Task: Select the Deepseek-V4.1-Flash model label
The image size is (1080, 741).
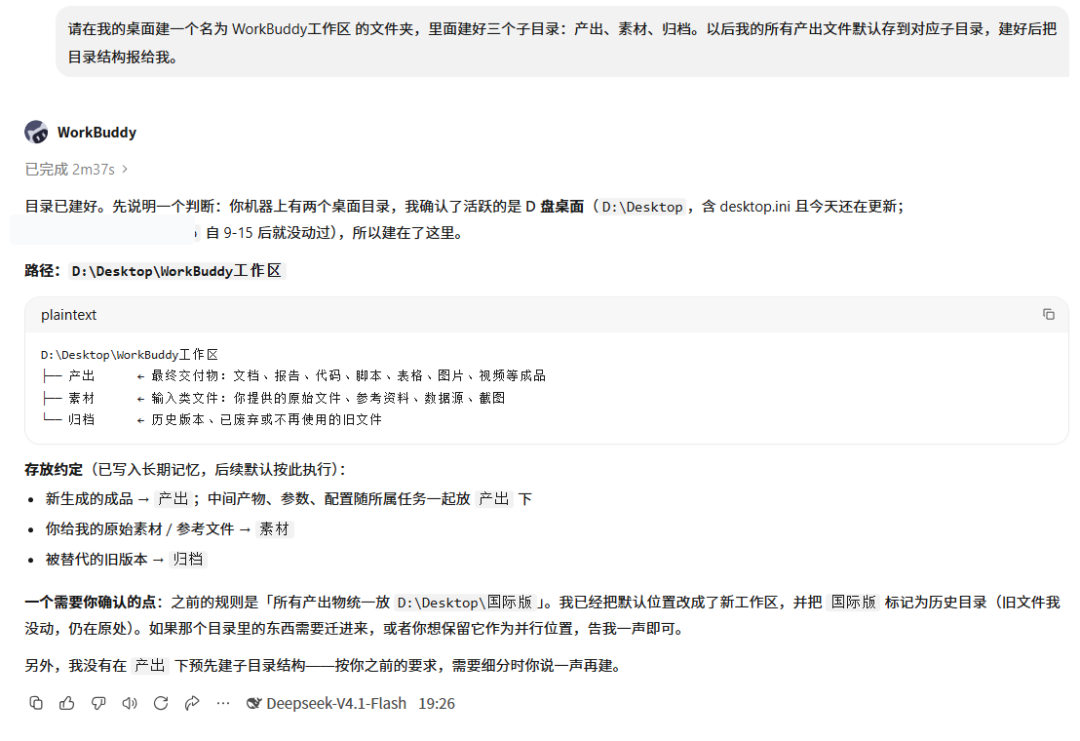Action: [336, 703]
